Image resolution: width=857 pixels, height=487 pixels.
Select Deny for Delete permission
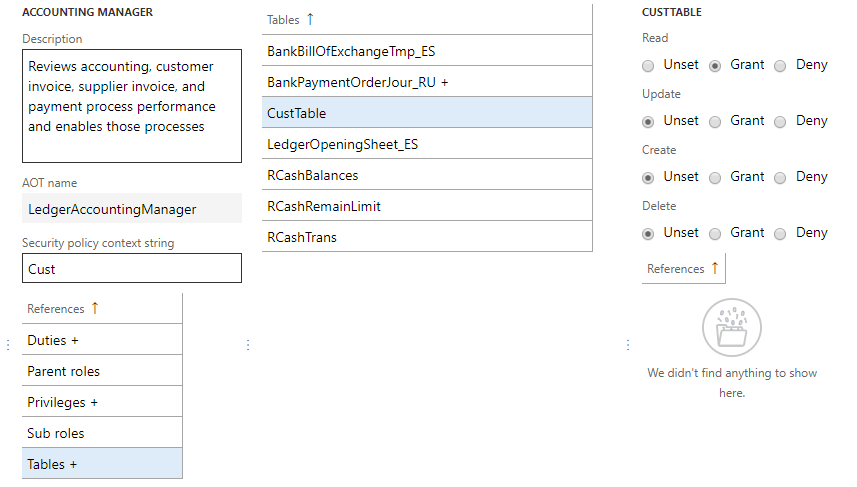coord(780,233)
